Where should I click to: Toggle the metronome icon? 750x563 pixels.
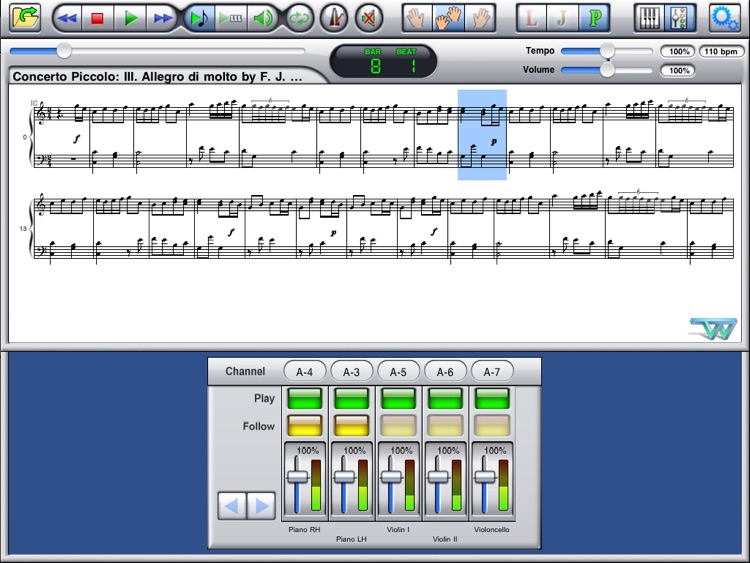click(334, 18)
